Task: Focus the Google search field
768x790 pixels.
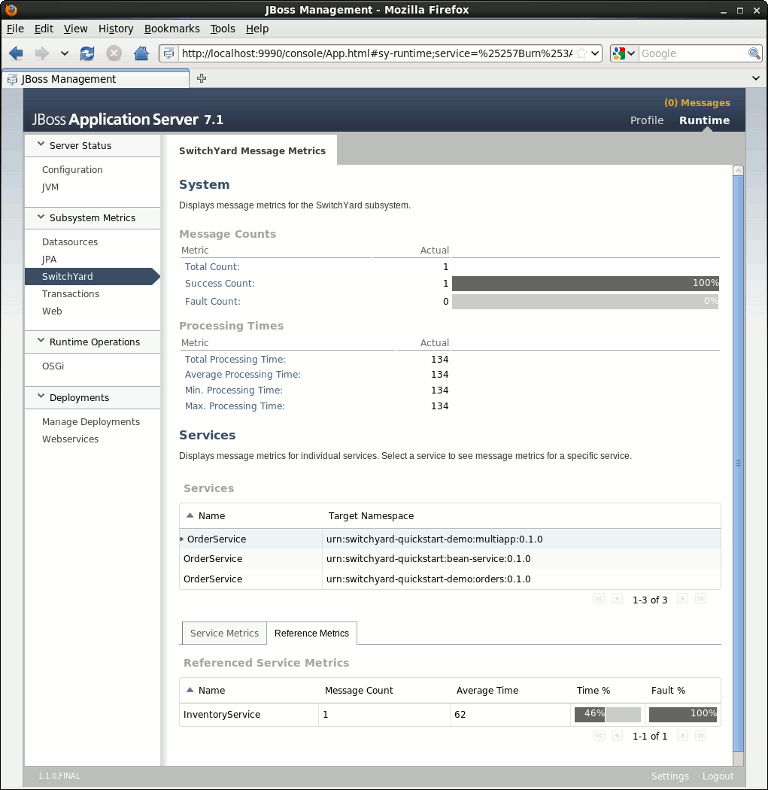Action: pos(693,53)
